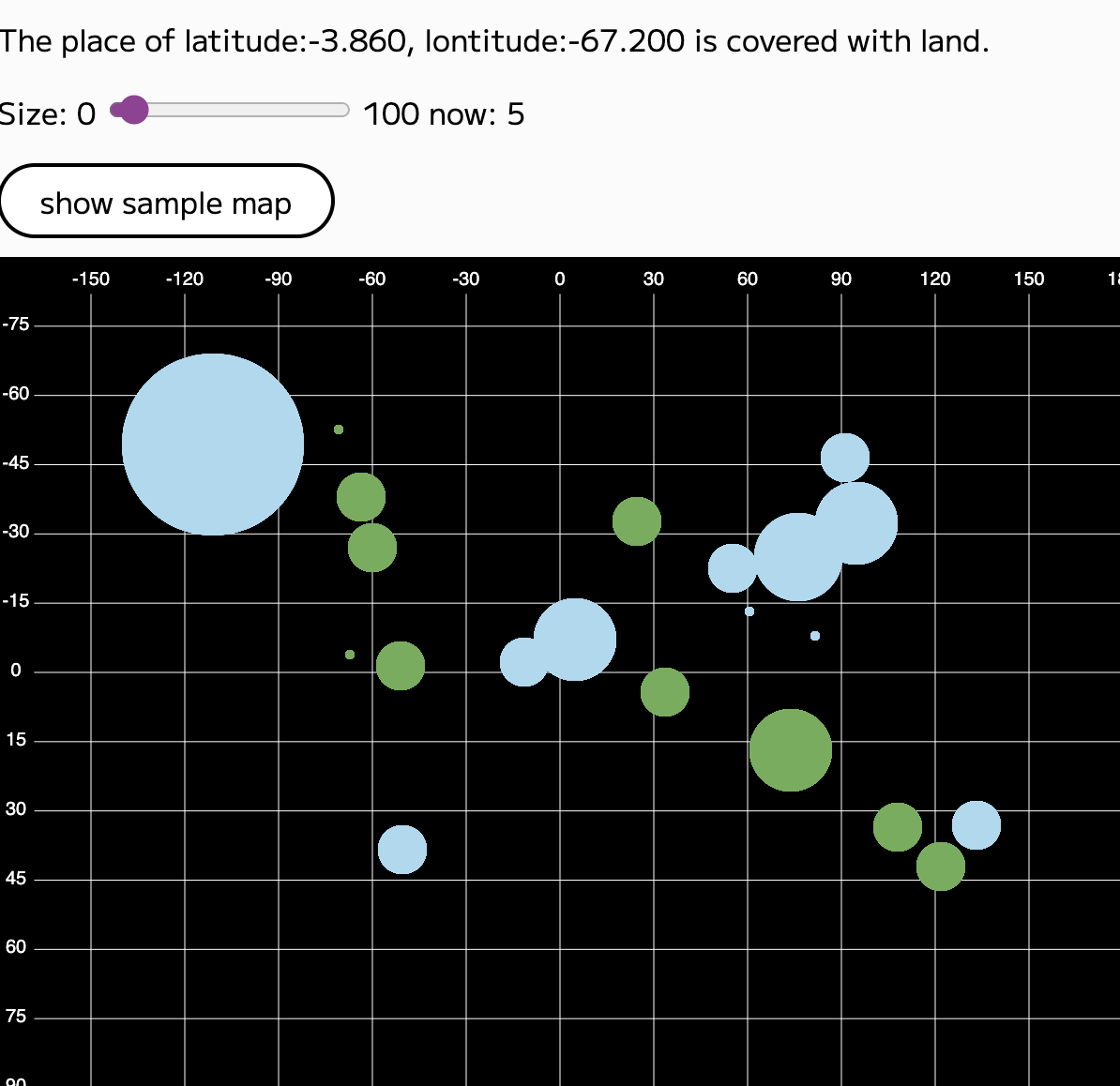Select the green circle on the equator near longitude -50
This screenshot has width=1120, height=1086.
(401, 666)
